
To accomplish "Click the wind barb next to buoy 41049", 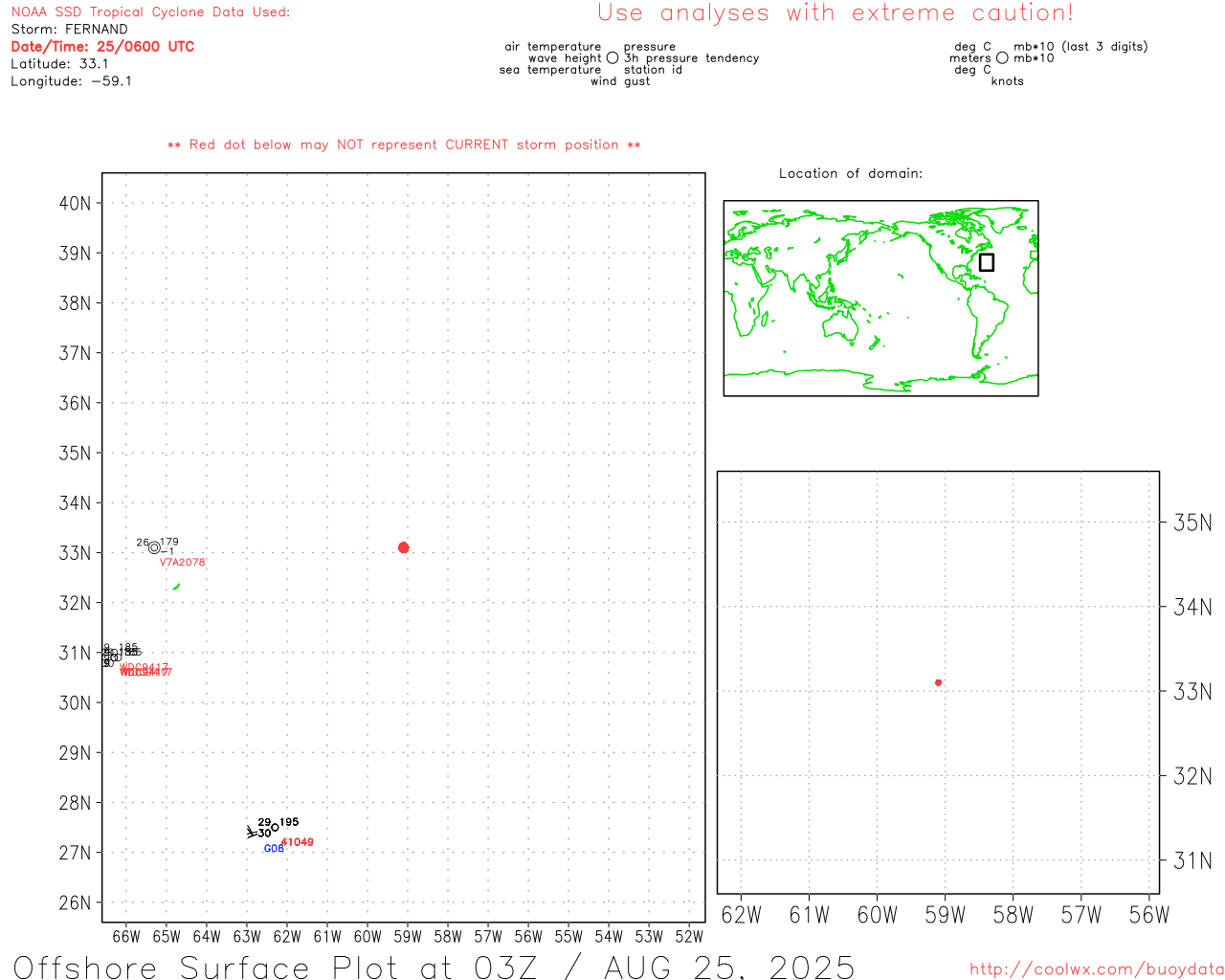I will coord(254,833).
